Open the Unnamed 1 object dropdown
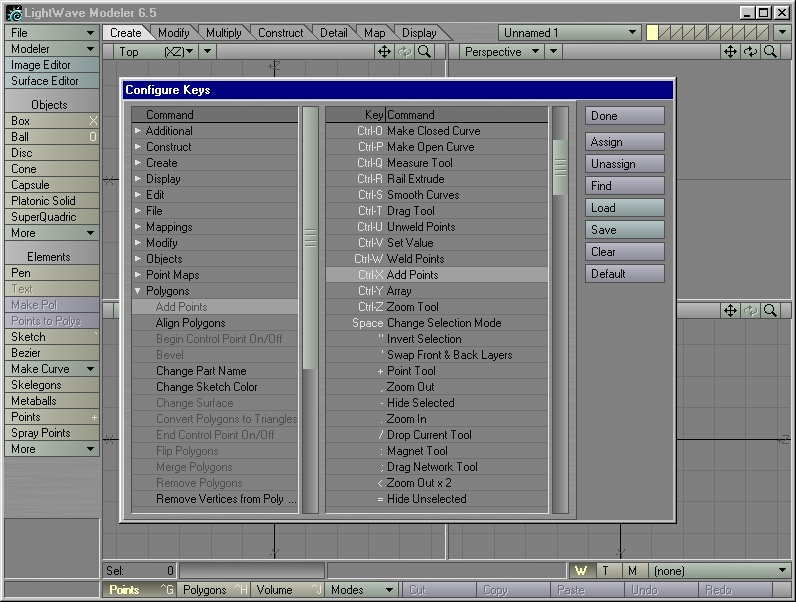The width and height of the screenshot is (796, 602). tap(570, 33)
